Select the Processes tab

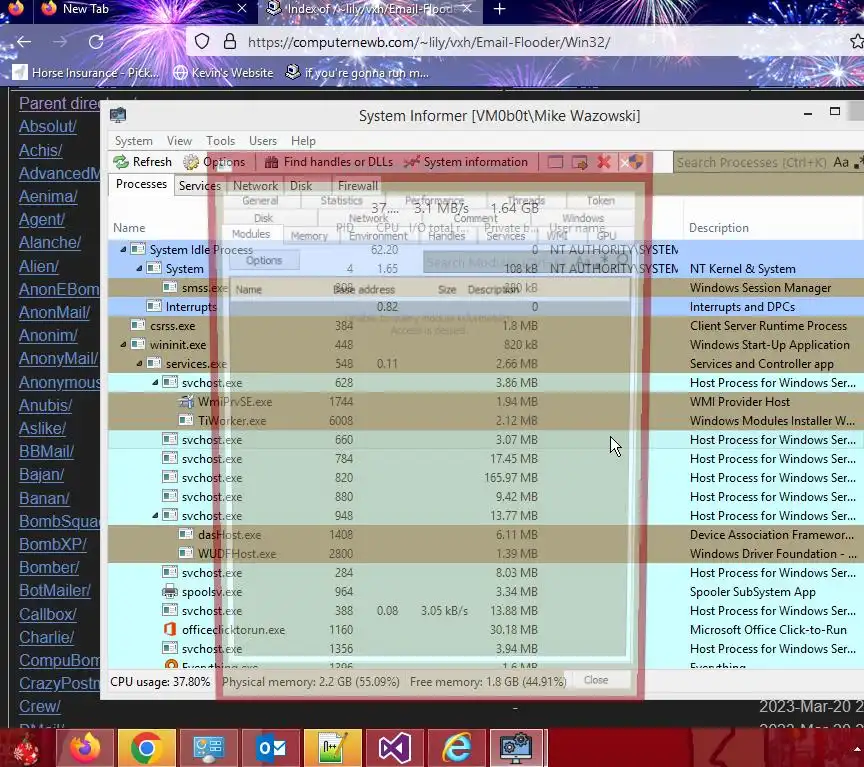pyautogui.click(x=141, y=184)
